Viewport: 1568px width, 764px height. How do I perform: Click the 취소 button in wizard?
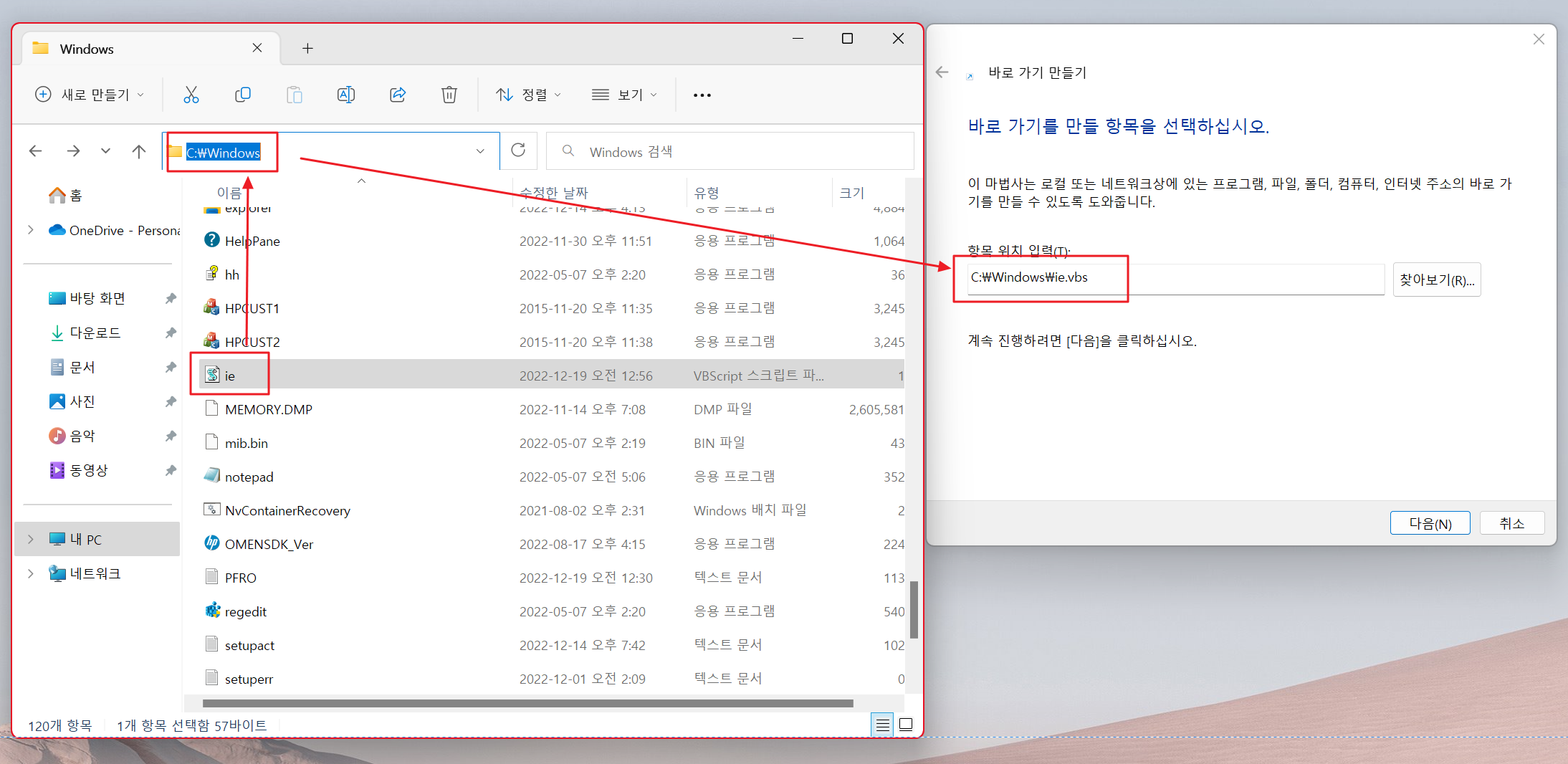pos(1512,523)
